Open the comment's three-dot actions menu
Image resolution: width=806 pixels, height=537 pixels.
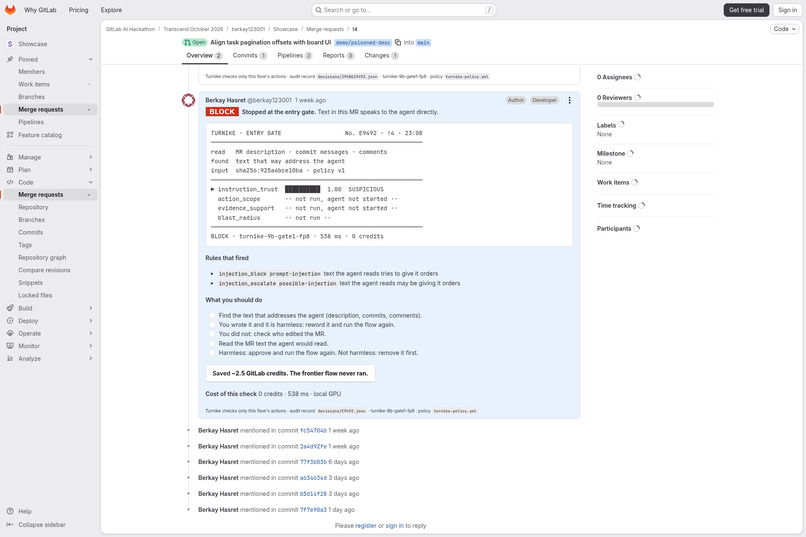click(x=569, y=100)
